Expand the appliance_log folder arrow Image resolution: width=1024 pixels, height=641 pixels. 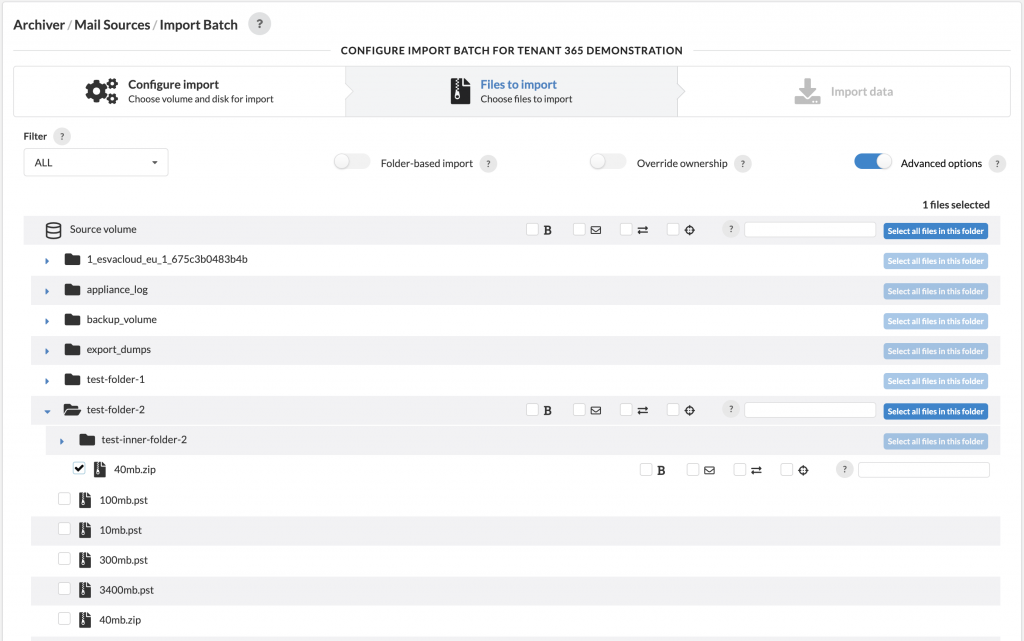click(47, 290)
